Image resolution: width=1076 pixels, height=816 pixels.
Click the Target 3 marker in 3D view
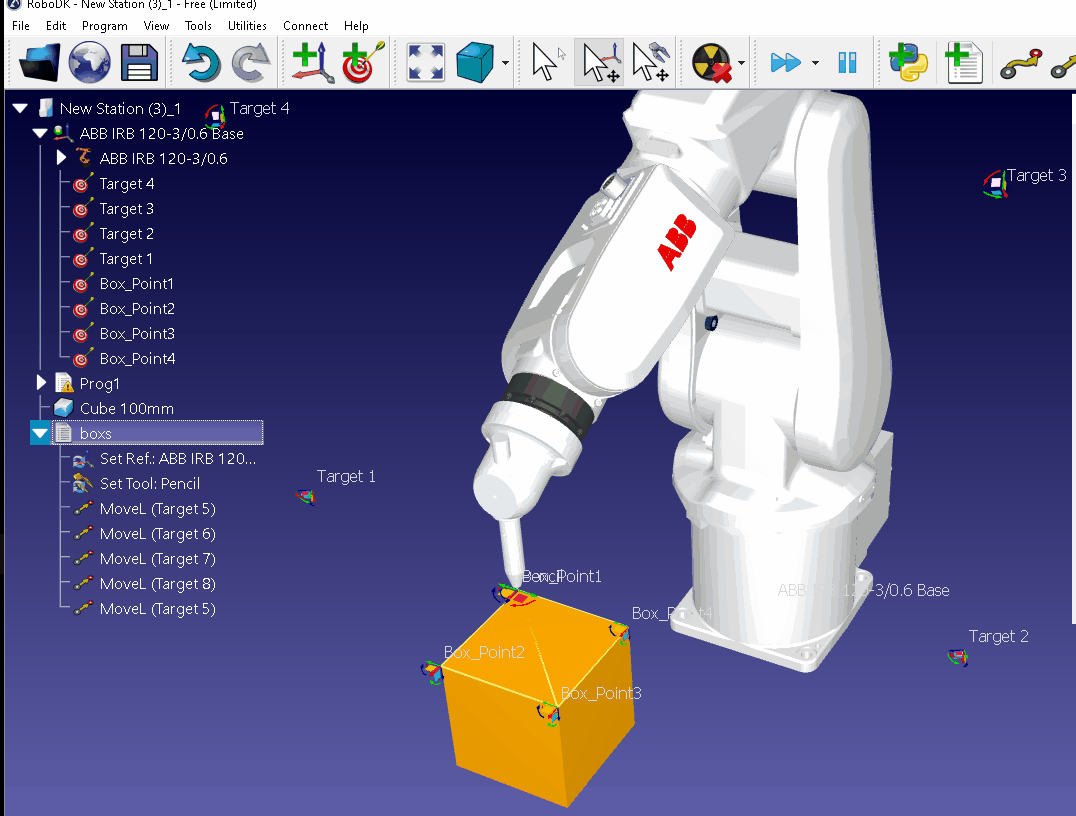[x=995, y=183]
